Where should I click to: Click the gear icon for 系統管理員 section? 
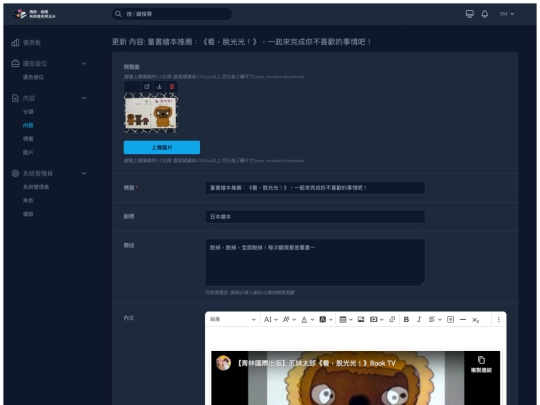pos(15,173)
